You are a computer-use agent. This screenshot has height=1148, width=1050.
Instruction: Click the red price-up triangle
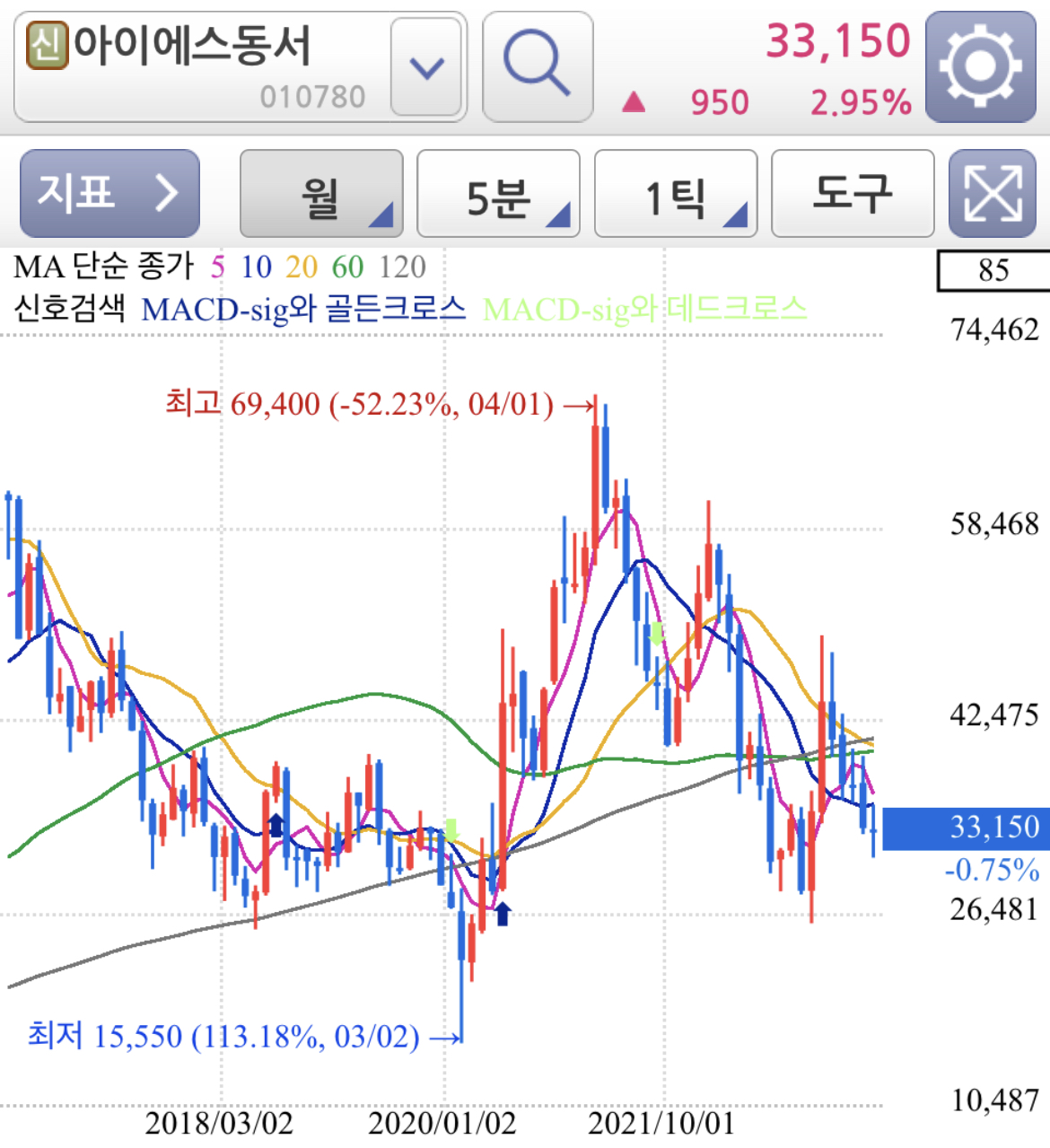634,102
